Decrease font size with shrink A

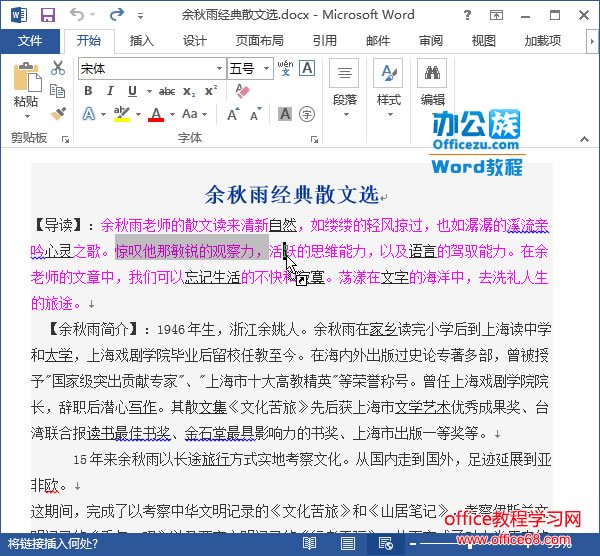point(256,114)
